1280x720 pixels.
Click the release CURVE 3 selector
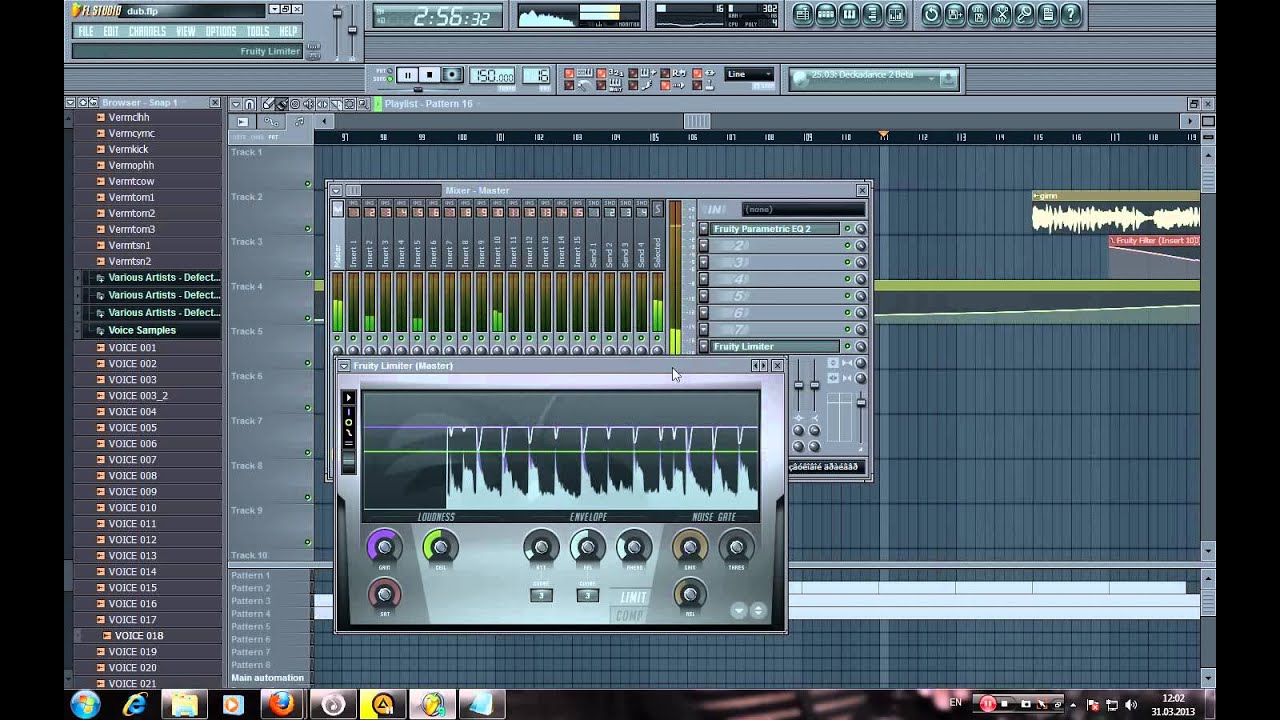[587, 595]
